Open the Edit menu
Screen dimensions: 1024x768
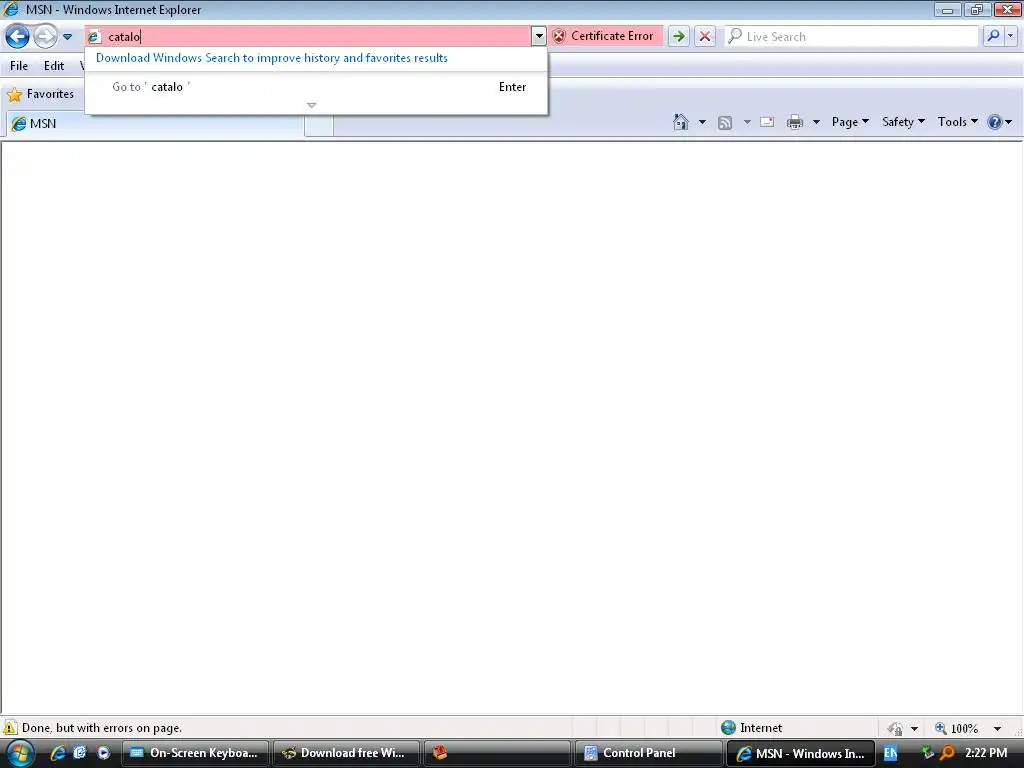(x=54, y=65)
